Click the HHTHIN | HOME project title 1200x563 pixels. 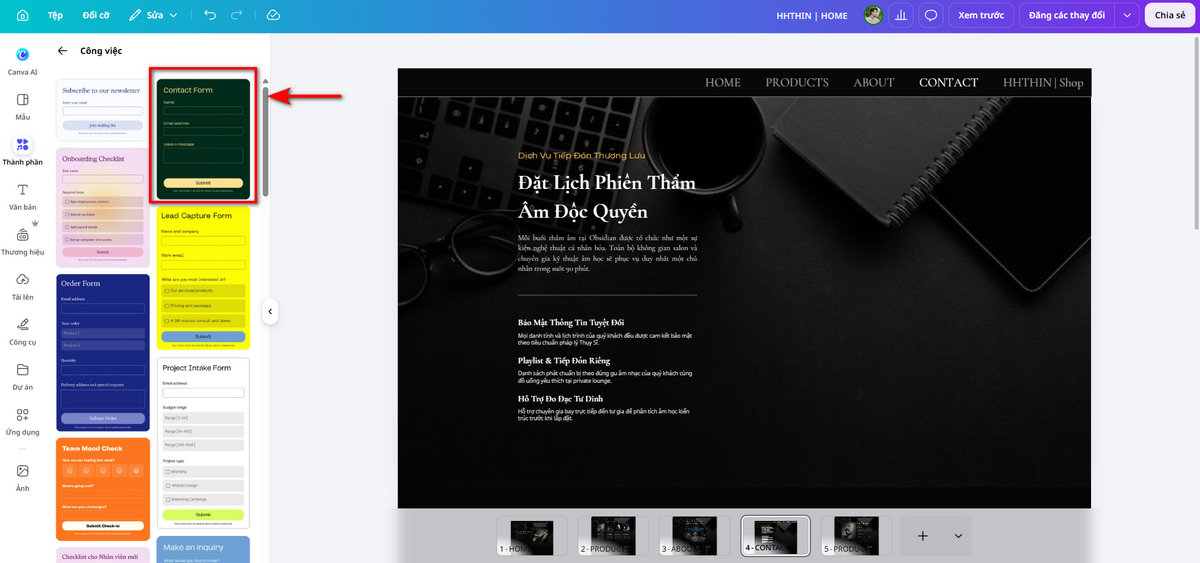coord(812,16)
